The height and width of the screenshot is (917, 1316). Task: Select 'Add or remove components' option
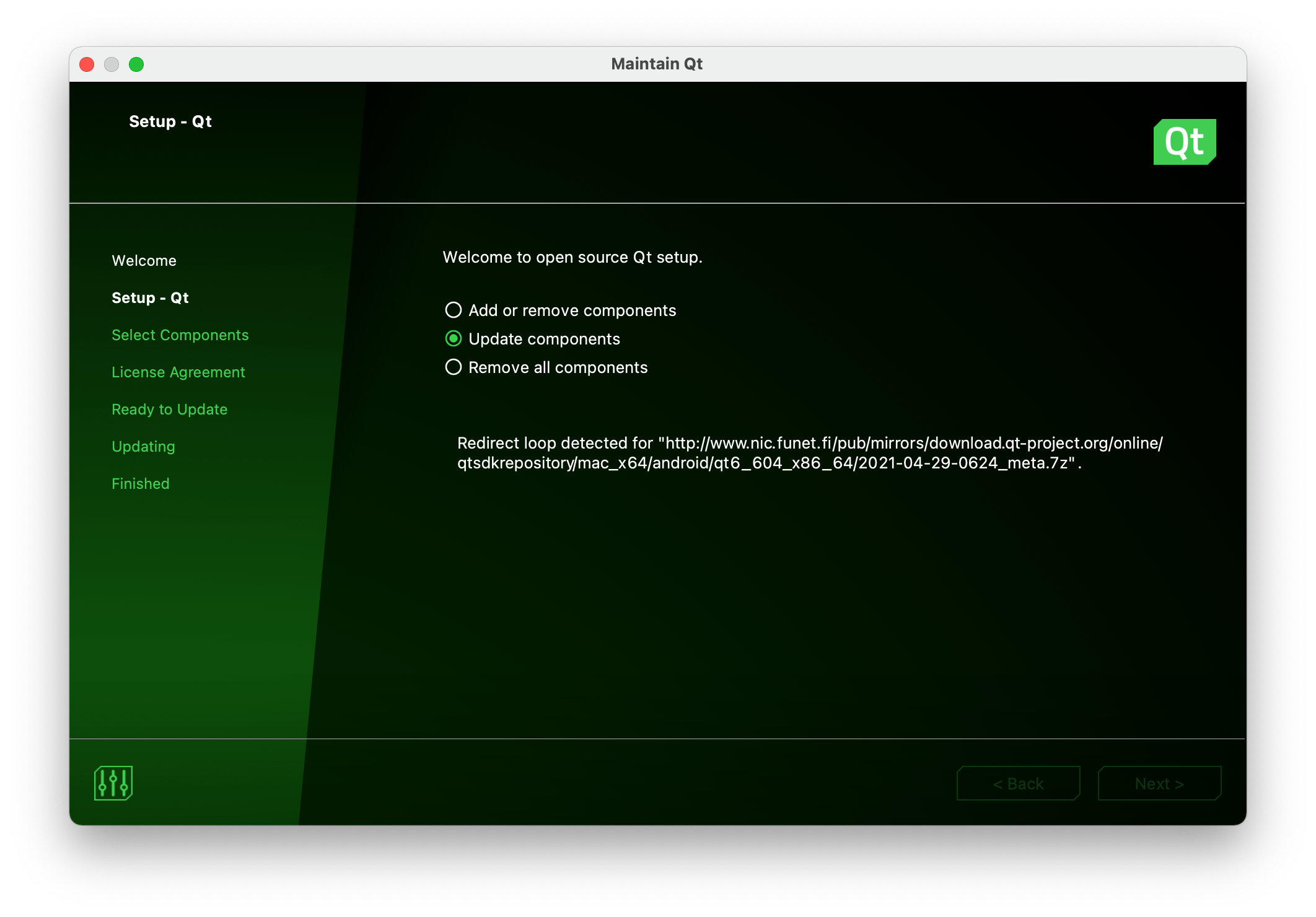(561, 310)
